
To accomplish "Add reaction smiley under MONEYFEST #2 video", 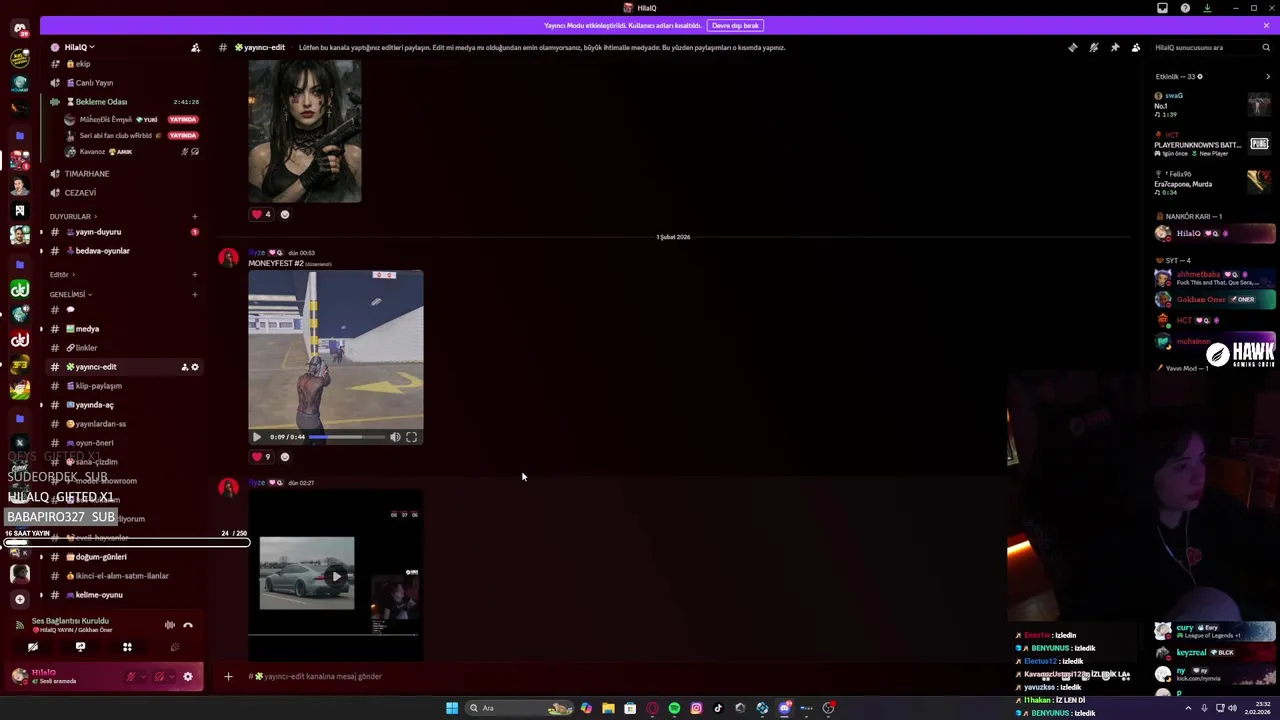I will pos(285,457).
